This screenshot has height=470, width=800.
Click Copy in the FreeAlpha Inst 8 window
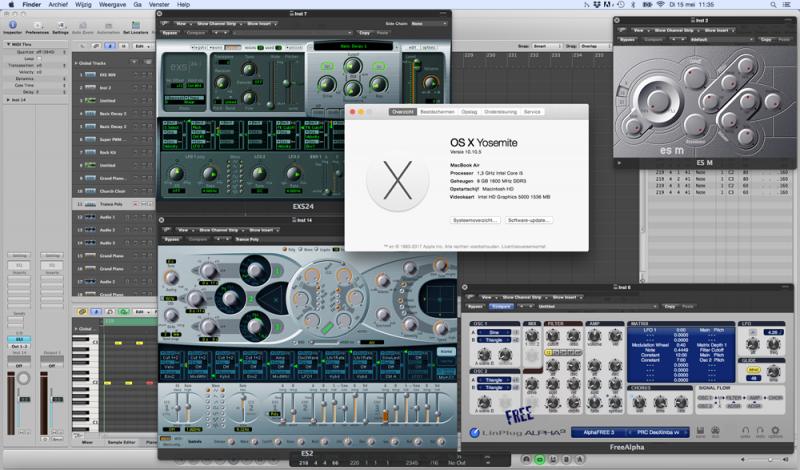[669, 306]
